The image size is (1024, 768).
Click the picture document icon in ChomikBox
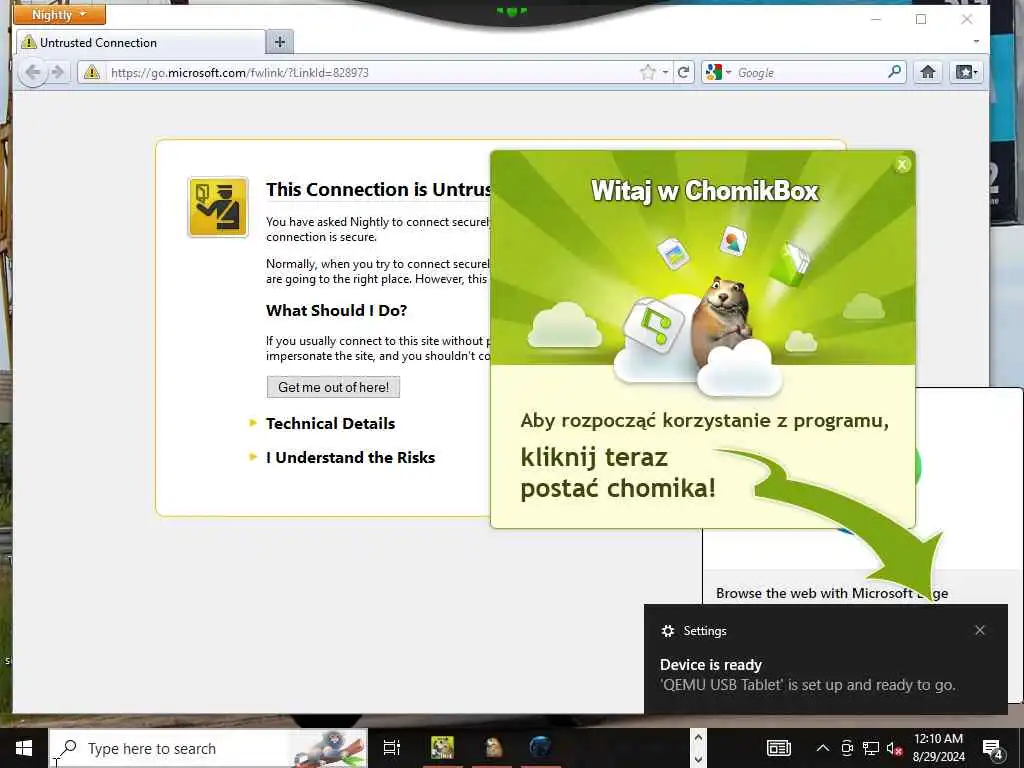click(673, 254)
